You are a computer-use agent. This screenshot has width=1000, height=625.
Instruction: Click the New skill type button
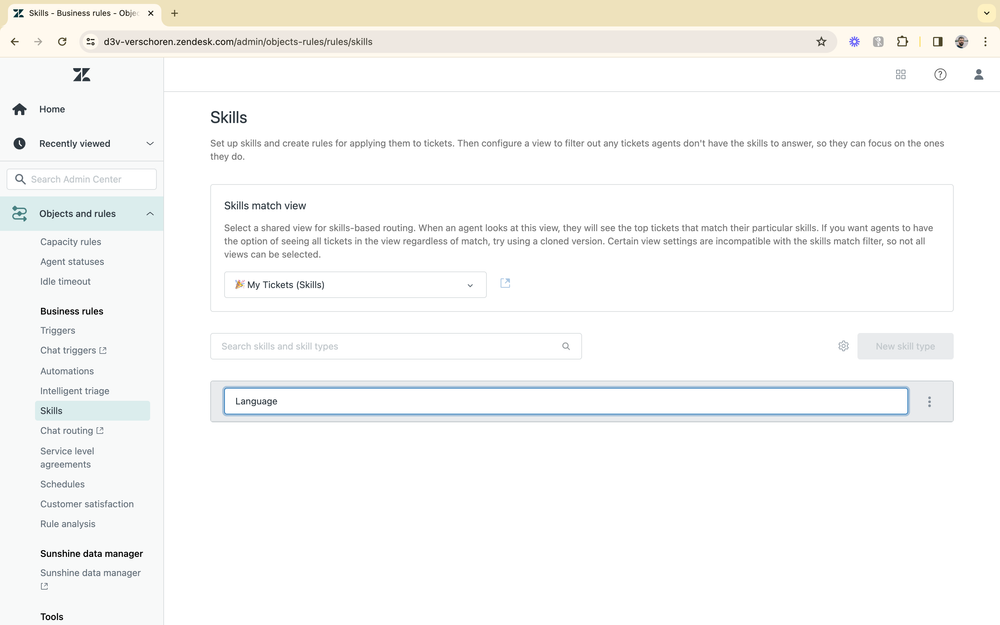click(x=905, y=345)
